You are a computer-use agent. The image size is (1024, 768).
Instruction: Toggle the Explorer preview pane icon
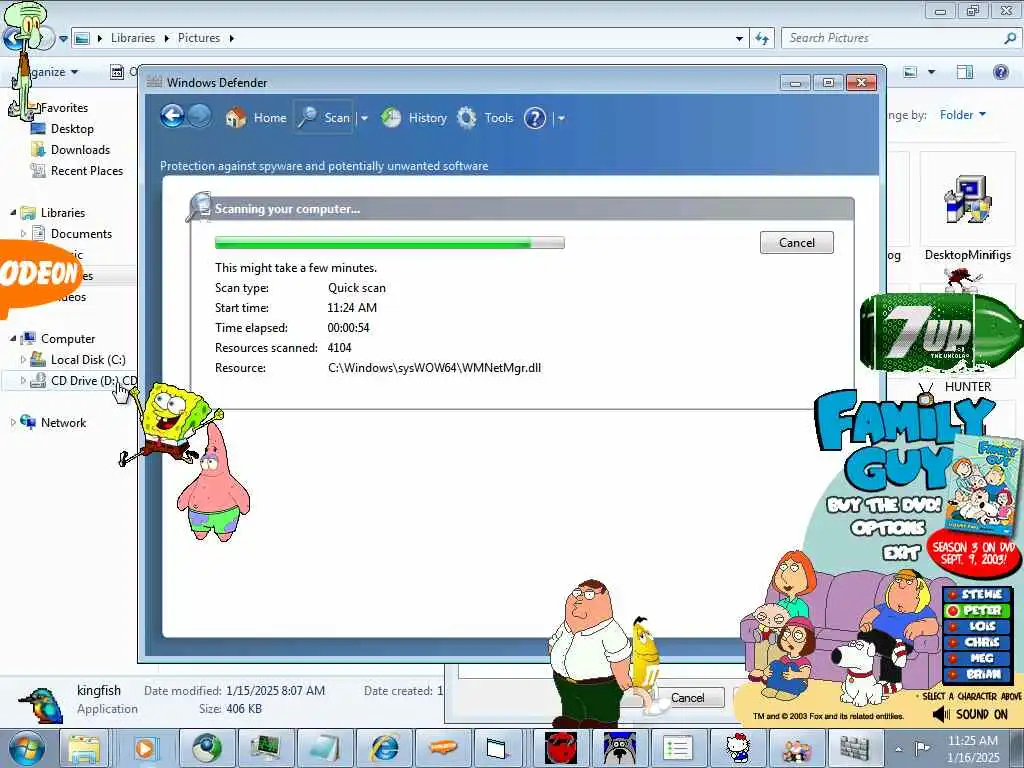965,72
